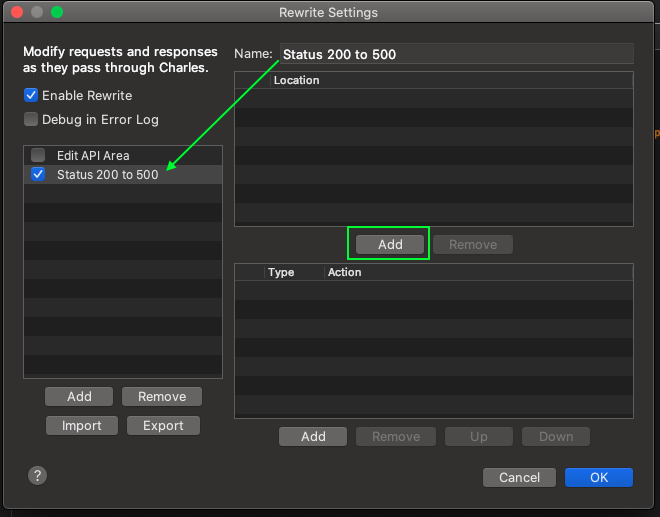This screenshot has height=517, width=660.
Task: Click the Down button for rule order
Action: 556,437
